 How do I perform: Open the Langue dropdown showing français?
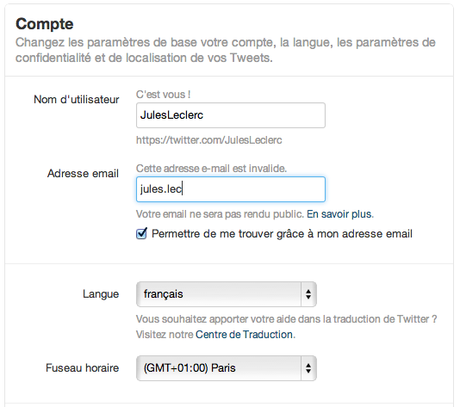[226, 294]
